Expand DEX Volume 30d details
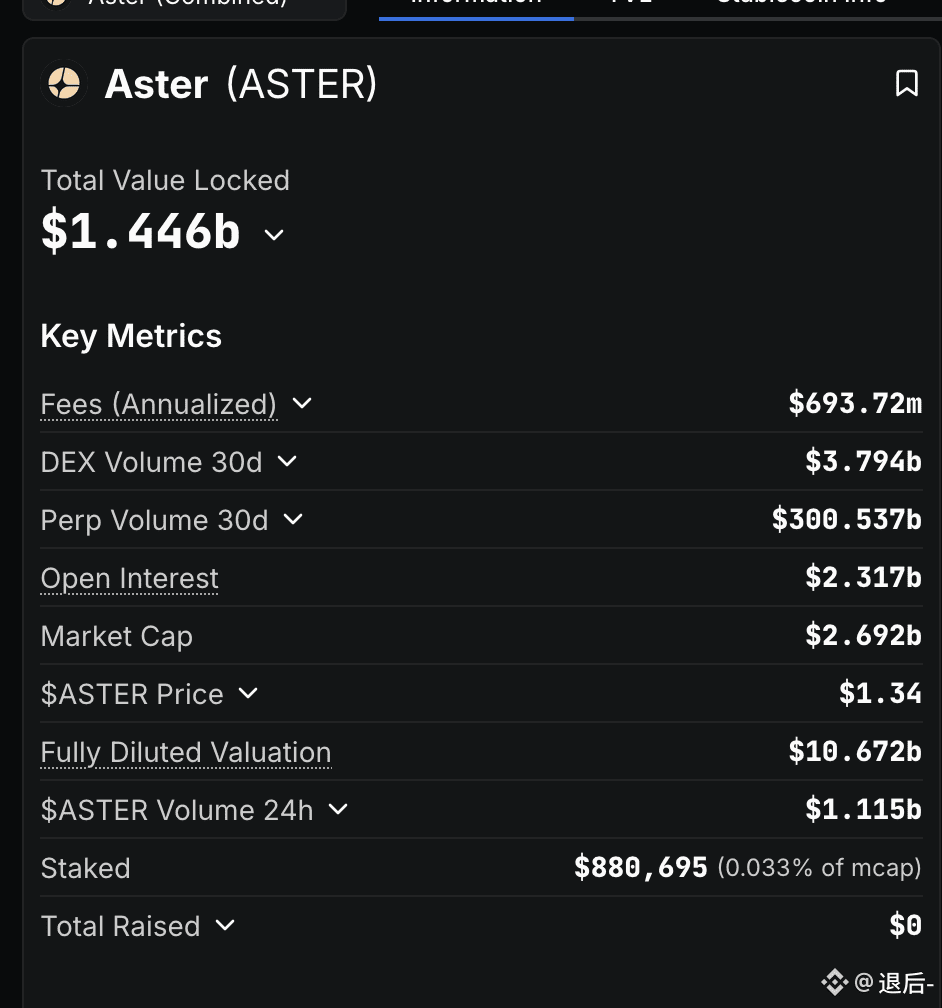 point(287,461)
